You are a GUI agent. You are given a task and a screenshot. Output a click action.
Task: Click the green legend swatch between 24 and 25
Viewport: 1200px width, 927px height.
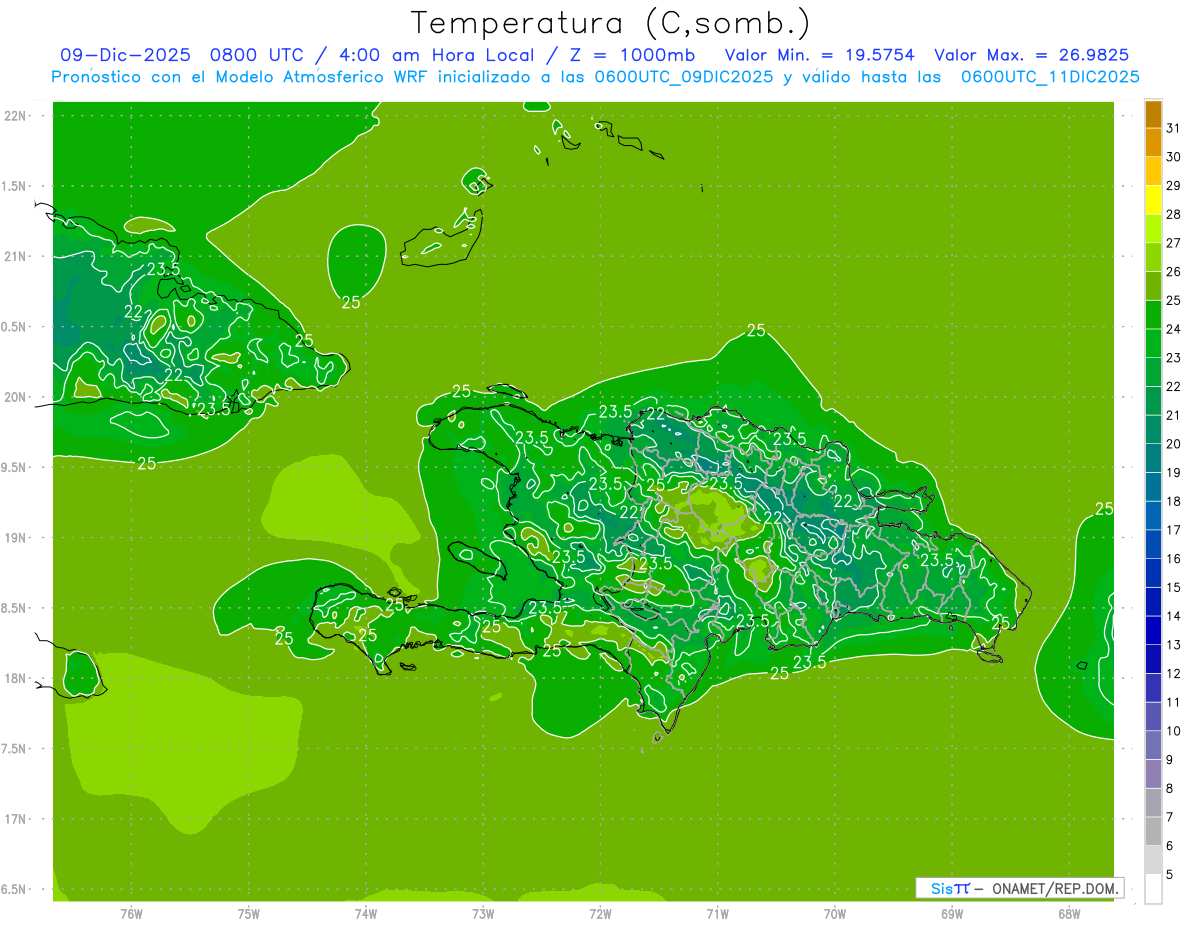click(1153, 315)
